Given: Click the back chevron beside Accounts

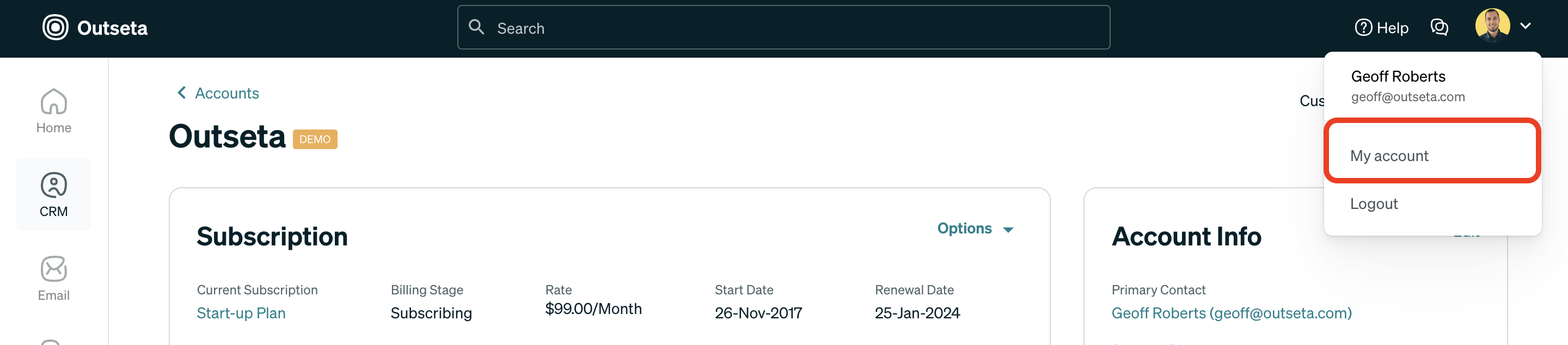Looking at the screenshot, I should tap(181, 93).
